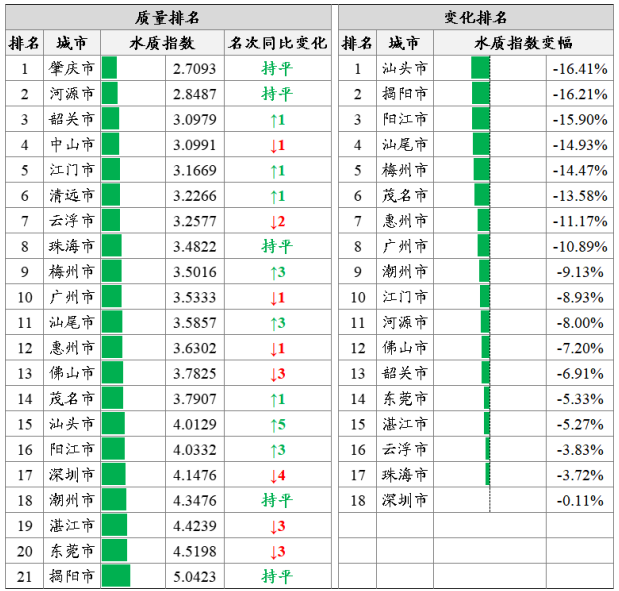Select the 名次同比变化 column header
The width and height of the screenshot is (619, 591).
click(278, 43)
